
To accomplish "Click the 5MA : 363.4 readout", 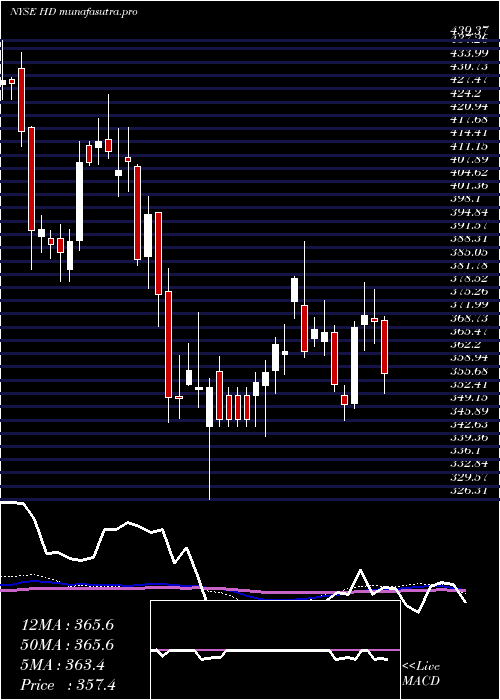I will (63, 665).
